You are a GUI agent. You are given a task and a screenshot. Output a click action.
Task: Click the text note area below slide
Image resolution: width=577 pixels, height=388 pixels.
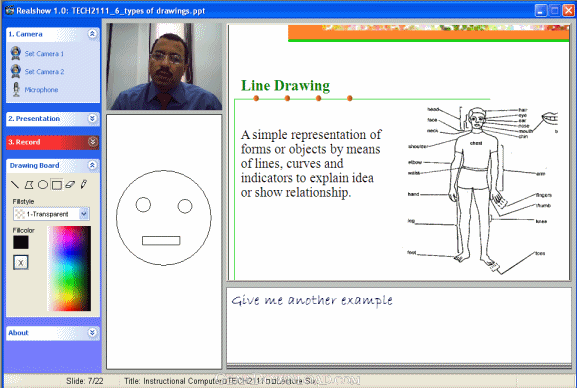point(399,325)
